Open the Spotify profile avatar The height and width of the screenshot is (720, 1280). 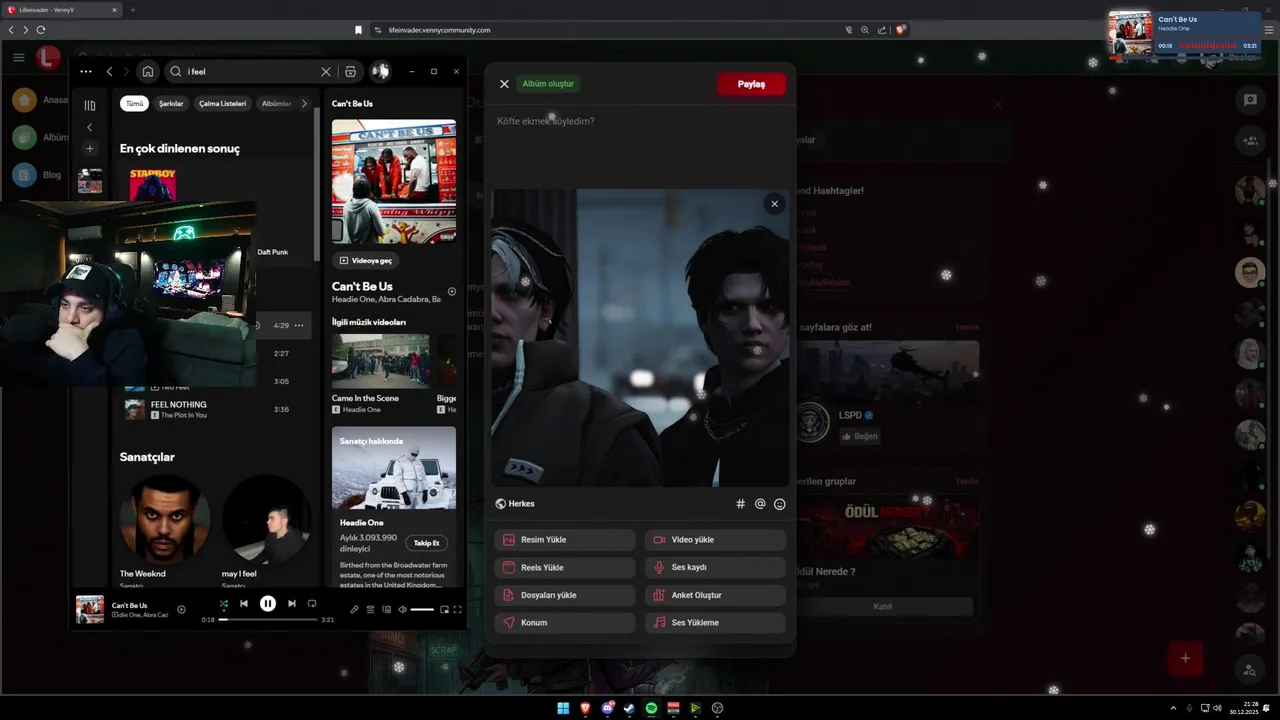coord(380,72)
